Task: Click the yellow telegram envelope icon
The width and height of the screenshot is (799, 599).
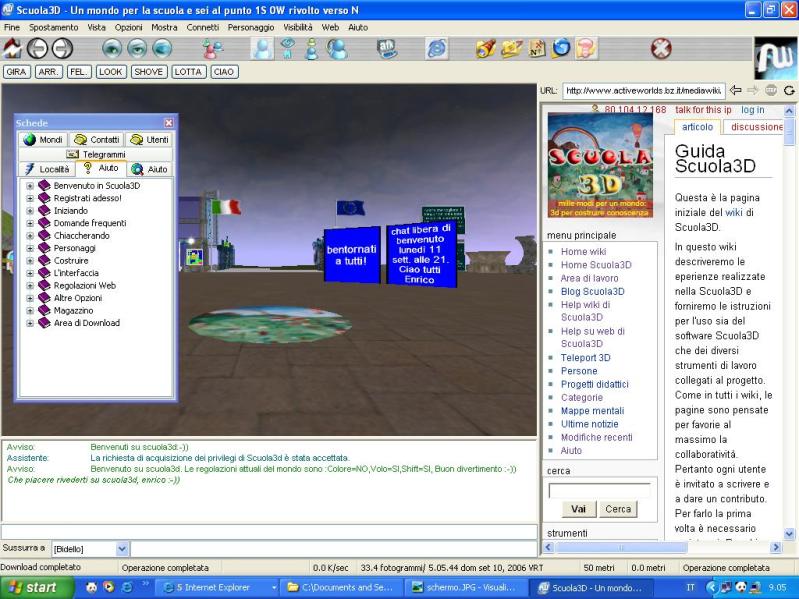Action: point(511,48)
